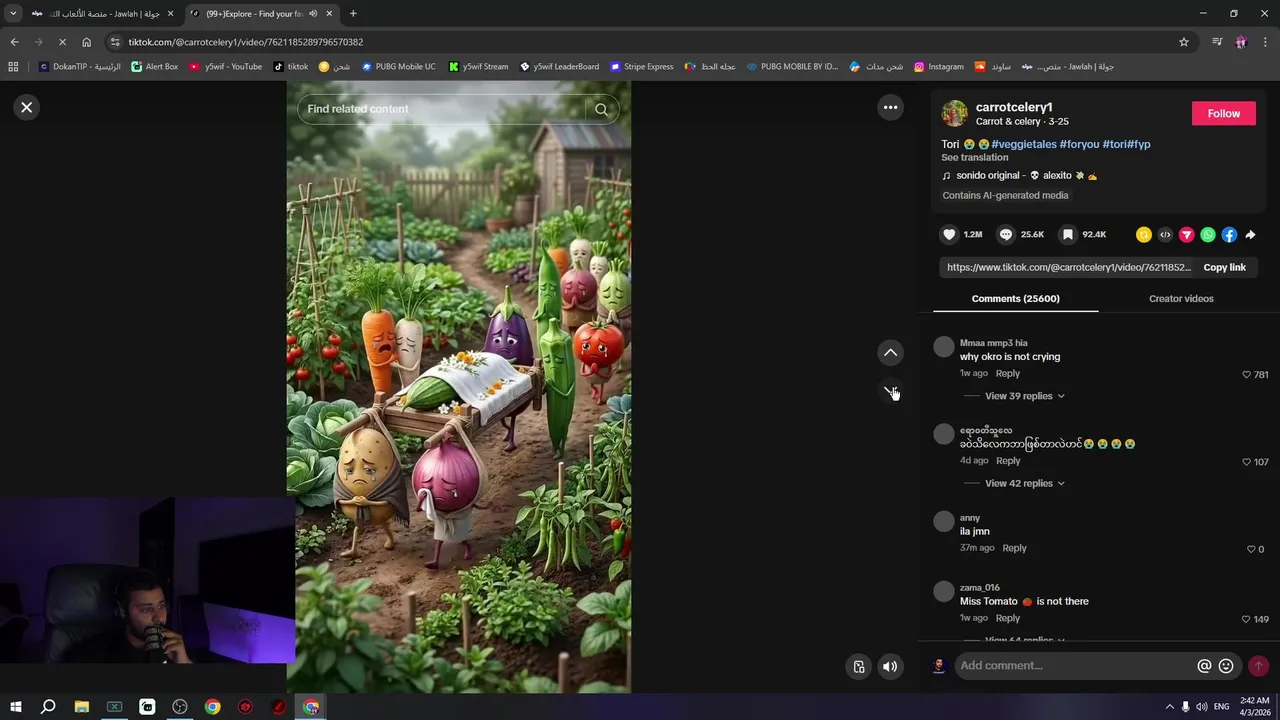Like anny's 'ila jmn' comment

point(1251,549)
